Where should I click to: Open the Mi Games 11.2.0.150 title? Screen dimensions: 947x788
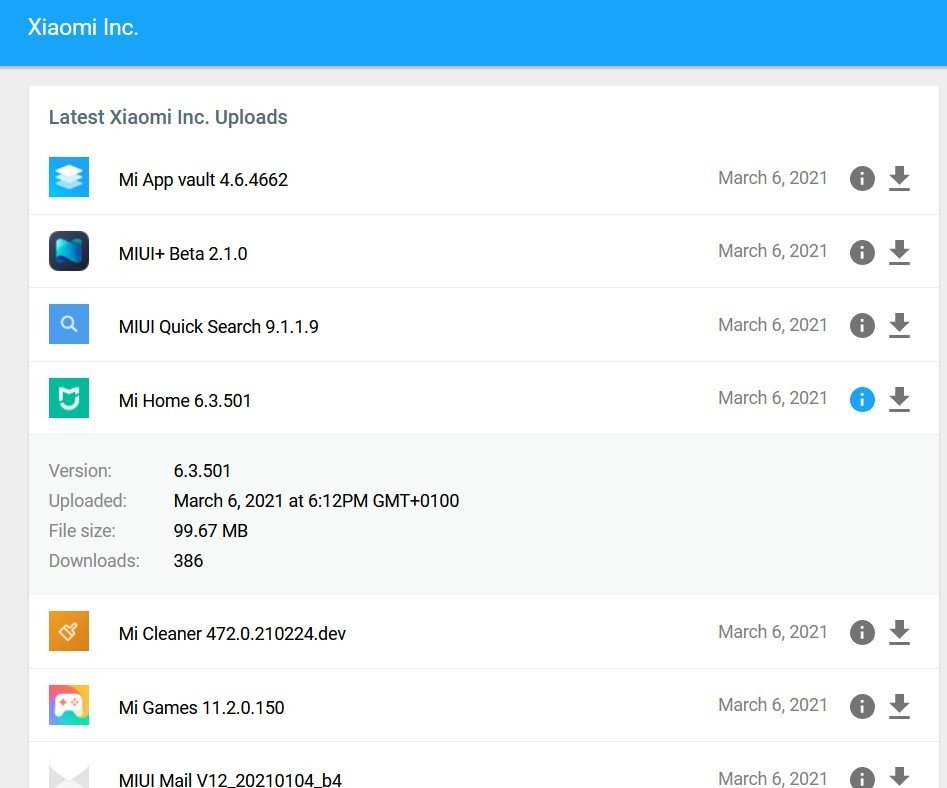(x=202, y=707)
